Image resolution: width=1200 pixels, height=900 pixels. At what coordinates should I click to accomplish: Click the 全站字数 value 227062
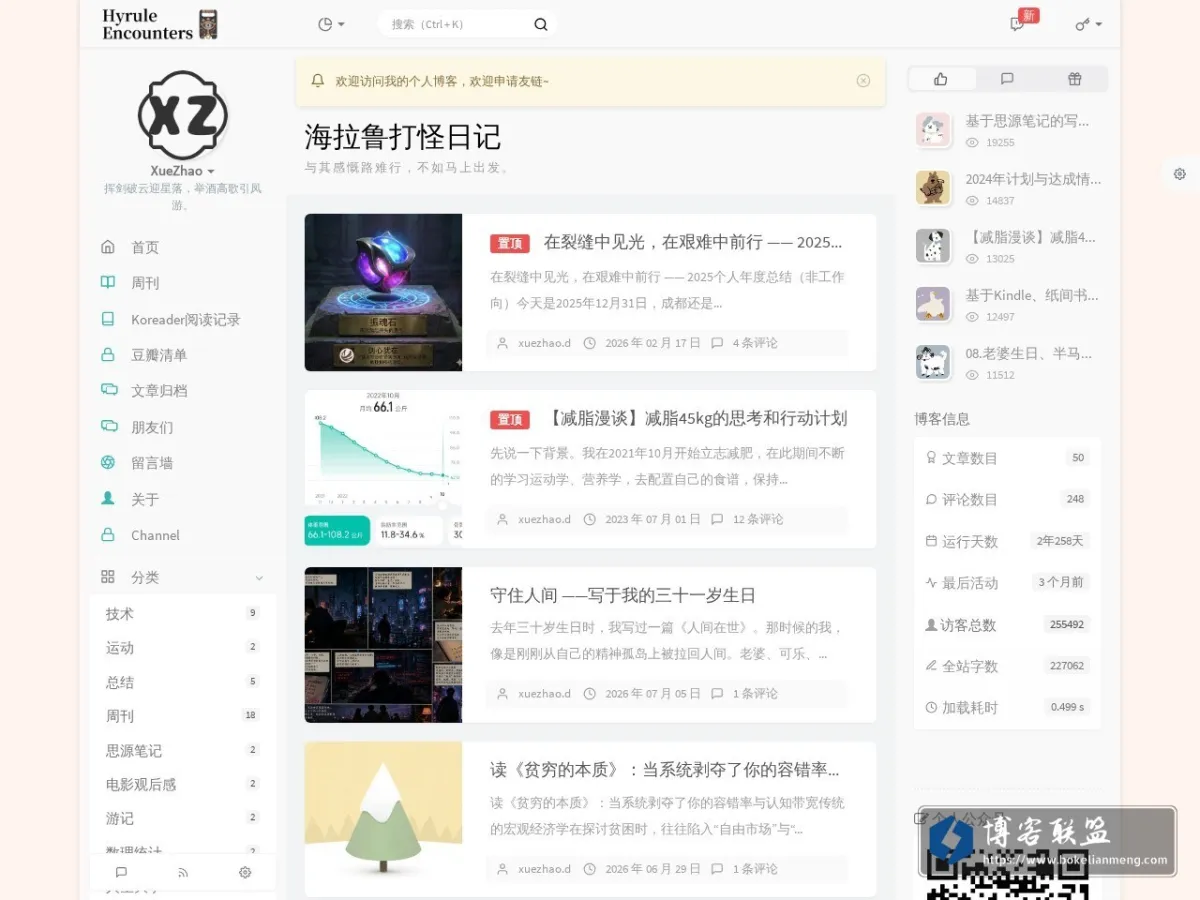(x=1067, y=666)
